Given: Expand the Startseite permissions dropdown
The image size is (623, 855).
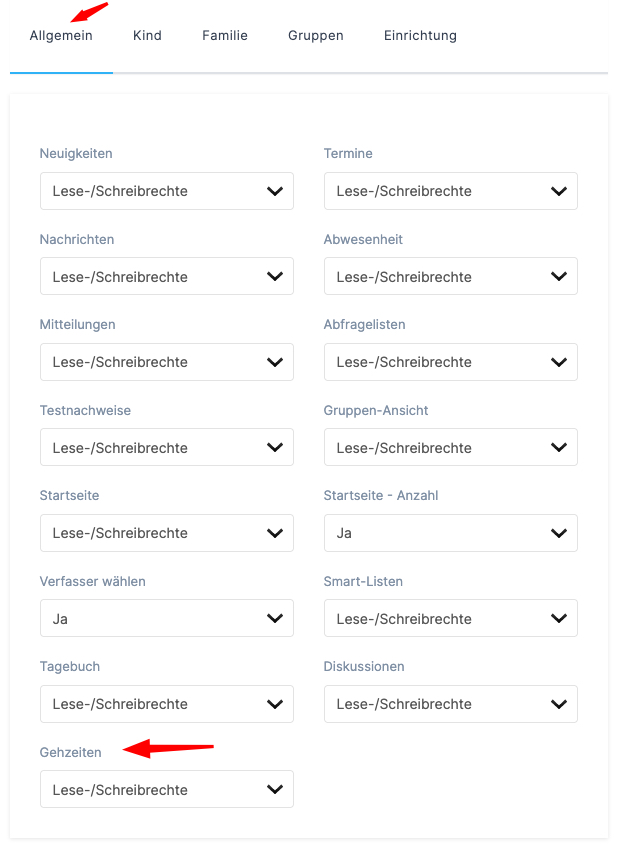Looking at the screenshot, I should click(x=167, y=533).
